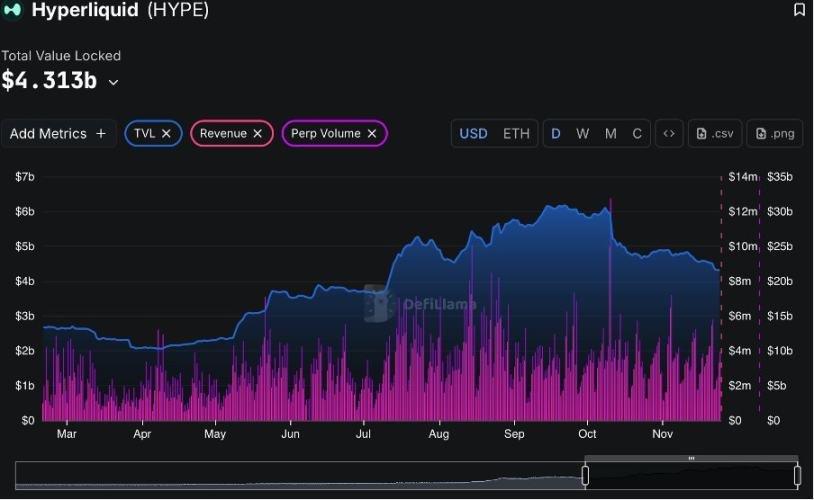Click the left handle of range slider
The image size is (814, 500).
pos(585,475)
